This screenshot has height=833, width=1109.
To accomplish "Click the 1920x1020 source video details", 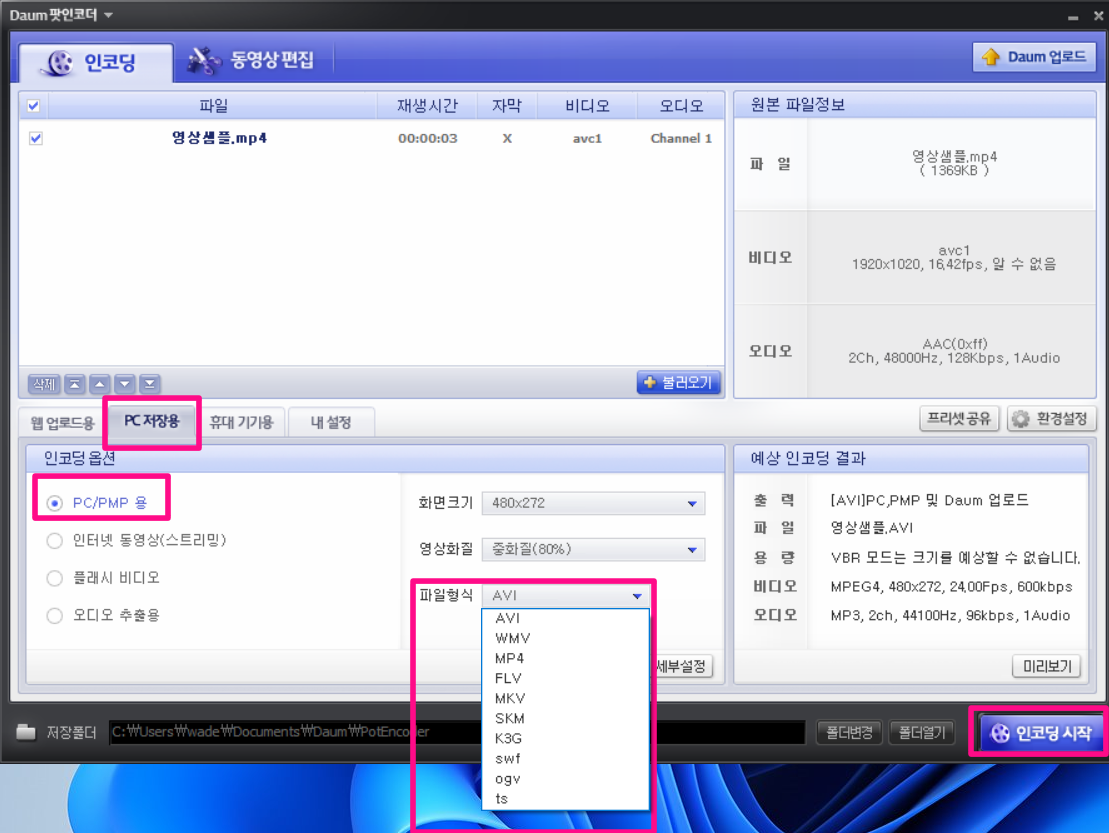I will (x=953, y=264).
